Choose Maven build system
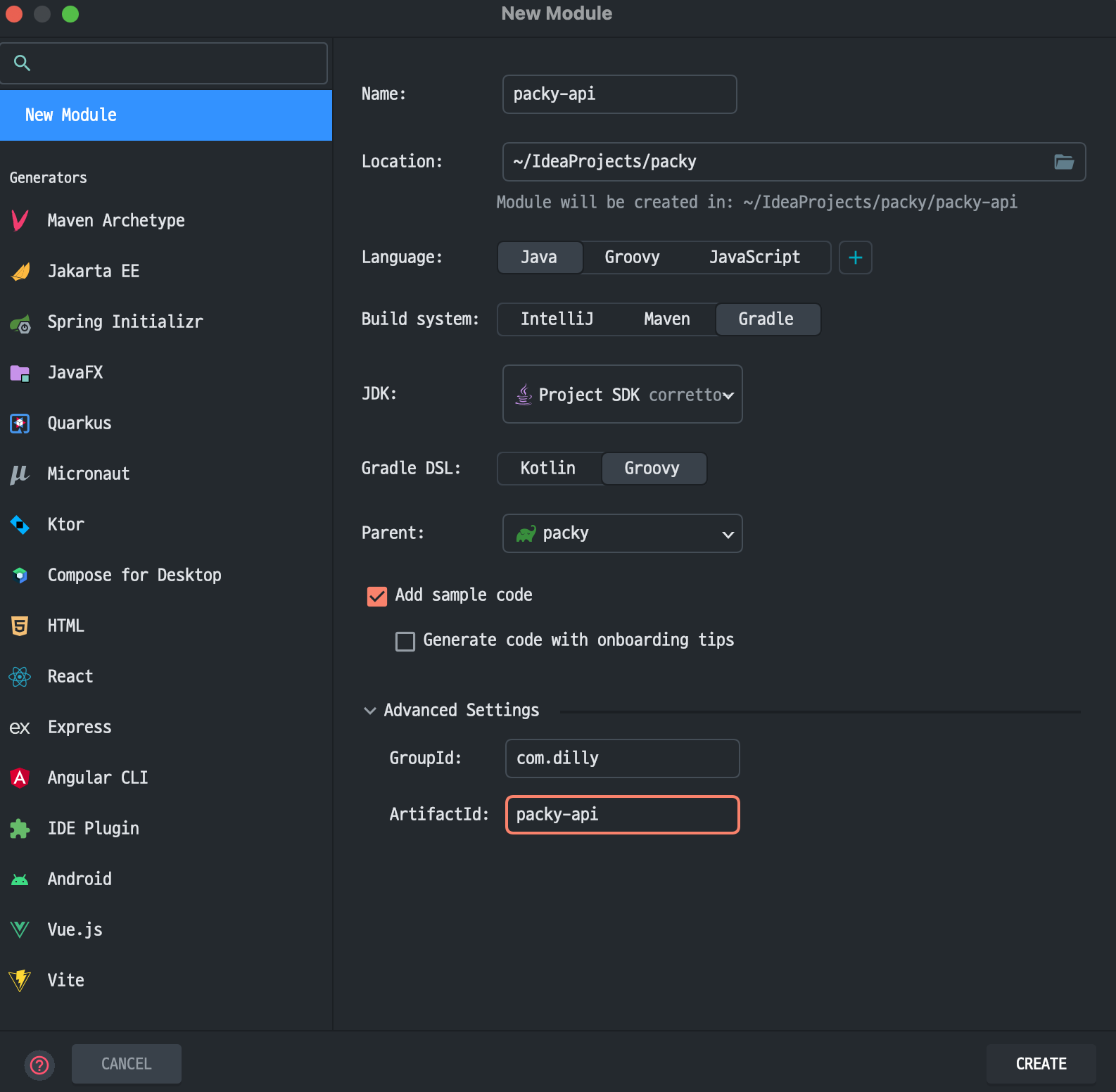This screenshot has width=1116, height=1092. pyautogui.click(x=666, y=319)
